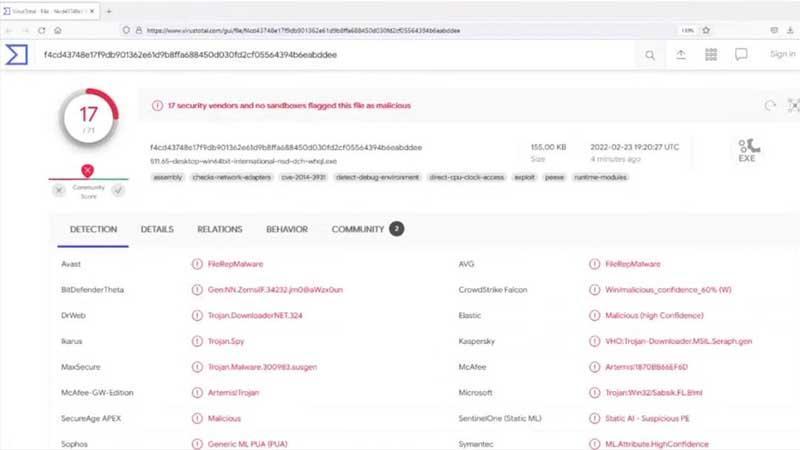This screenshot has height=450, width=800.
Task: Click the DrWeb Trojan.DownloaderNET.324 result
Action: point(255,316)
